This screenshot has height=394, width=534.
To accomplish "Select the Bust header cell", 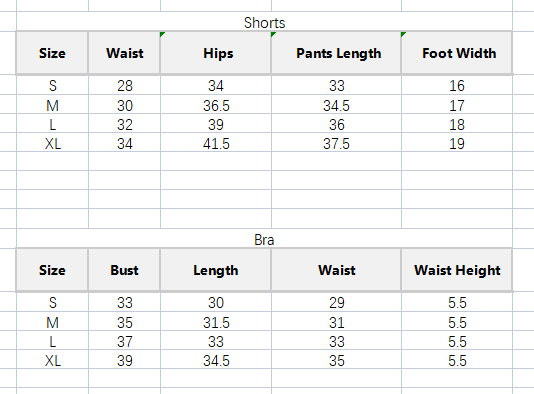I will click(x=124, y=270).
